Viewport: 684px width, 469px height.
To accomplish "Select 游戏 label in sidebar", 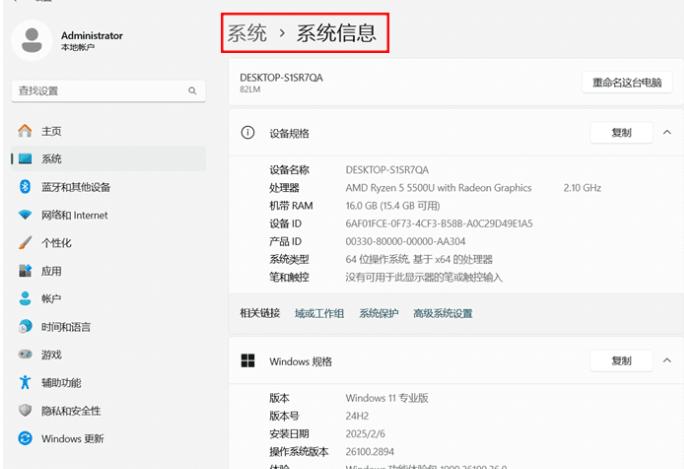I will 51,355.
